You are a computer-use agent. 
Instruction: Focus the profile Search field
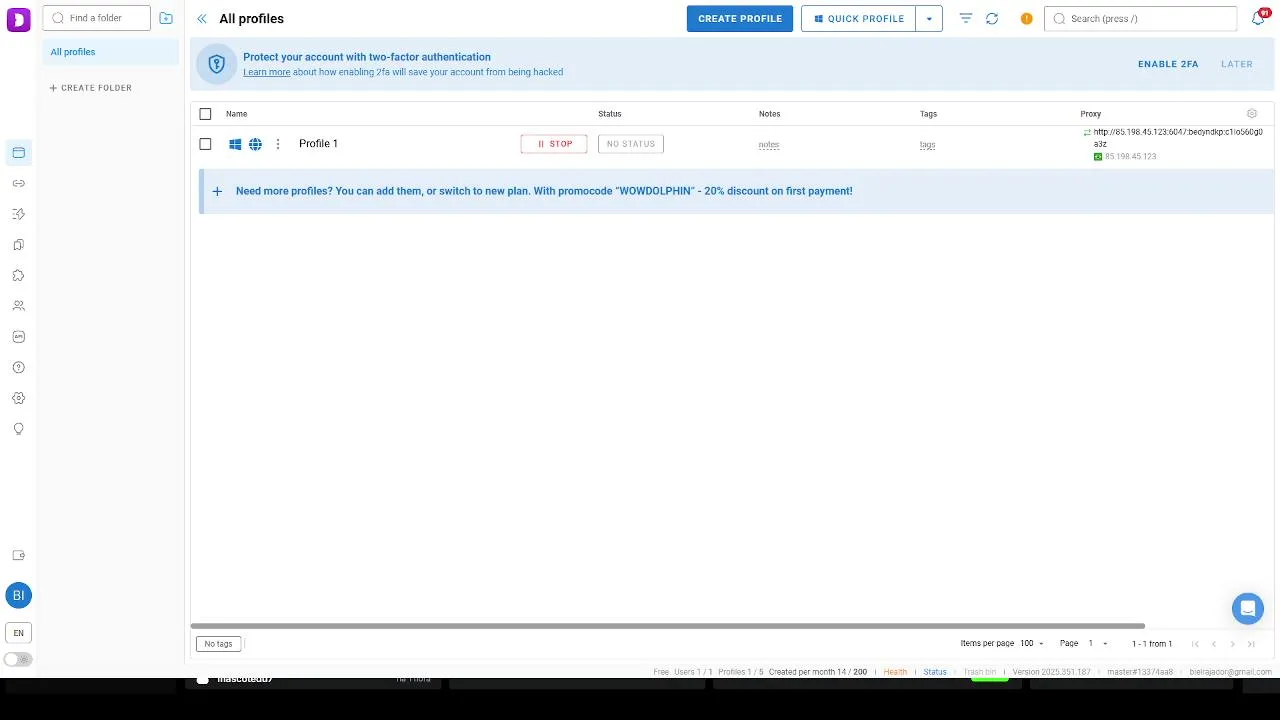click(1141, 19)
